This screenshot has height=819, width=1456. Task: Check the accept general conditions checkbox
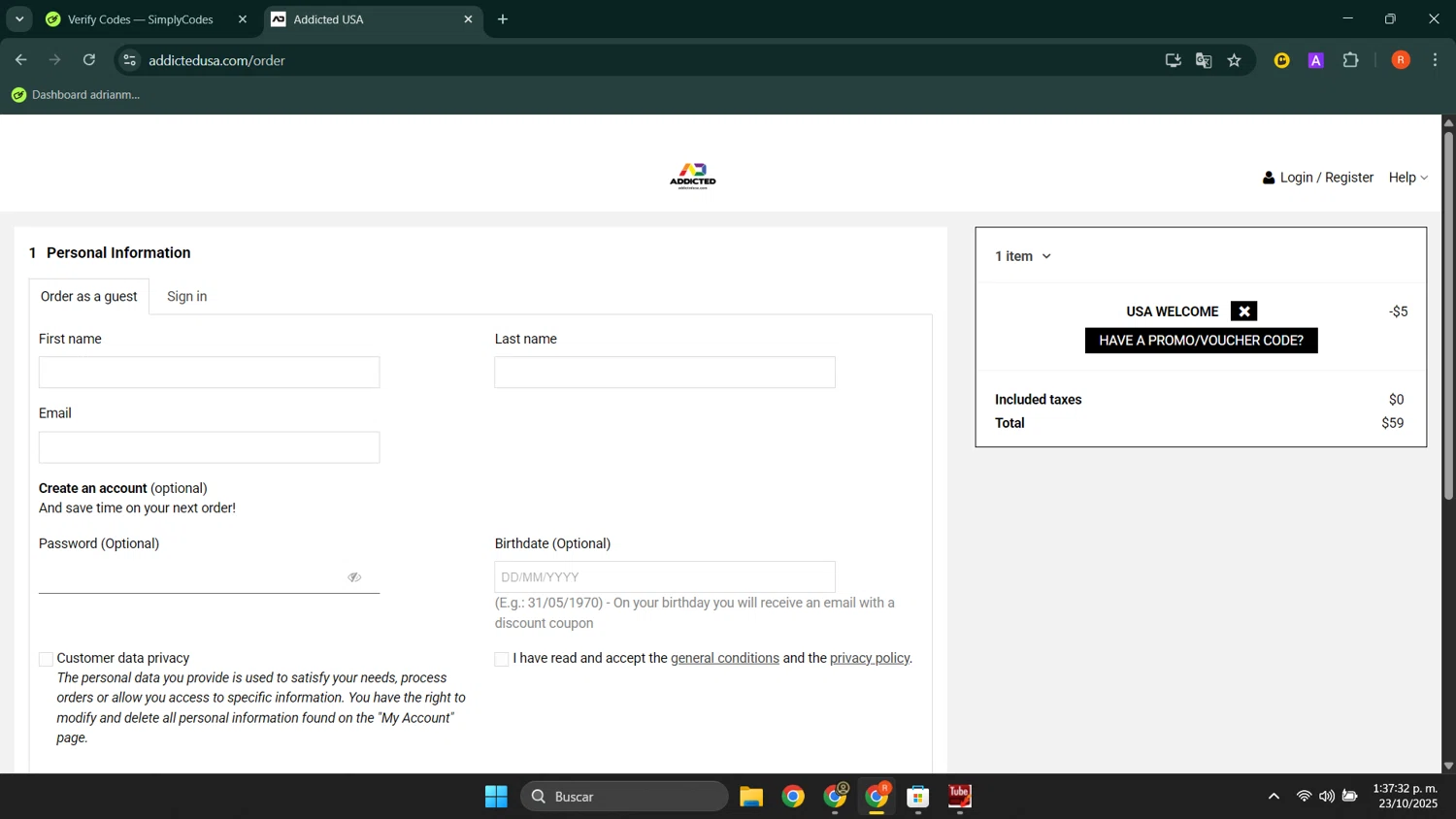point(502,660)
